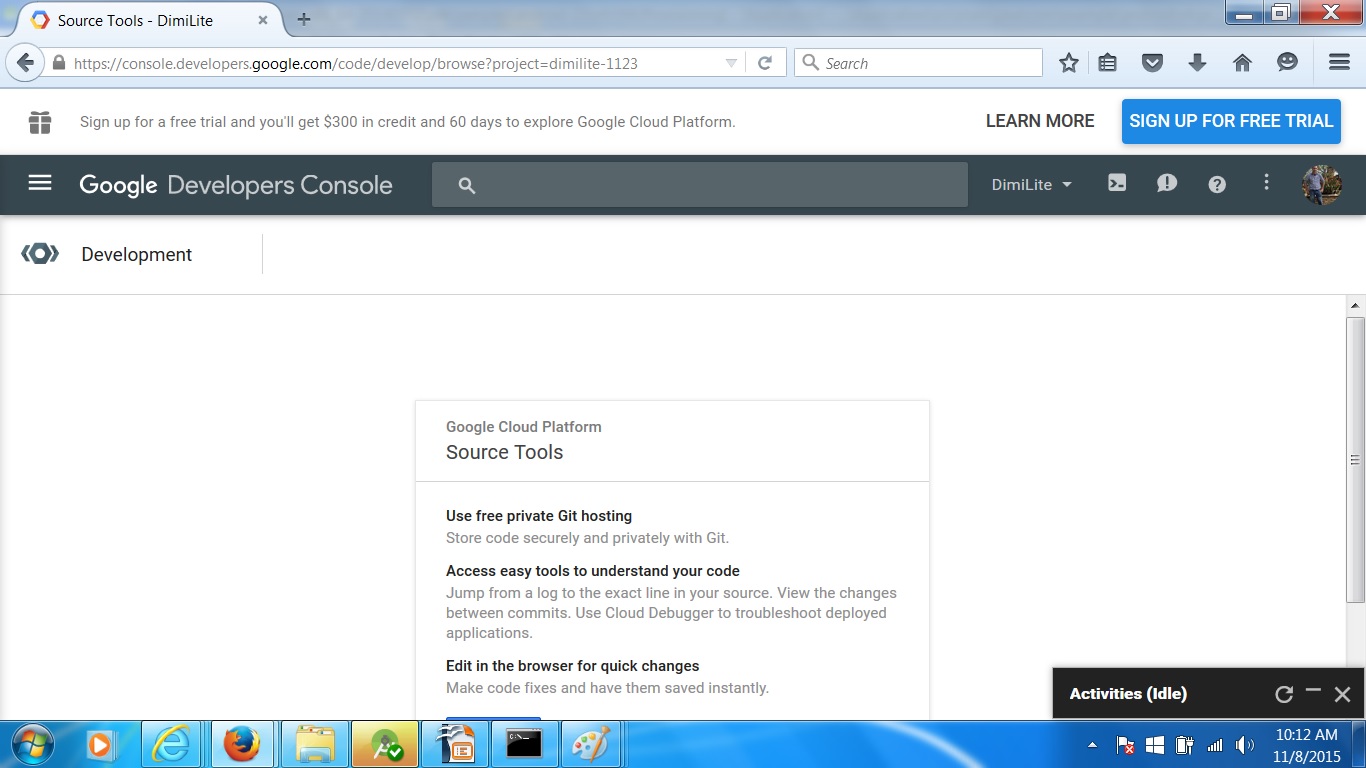Minimize the Activities panel
This screenshot has width=1366, height=768.
1313,692
